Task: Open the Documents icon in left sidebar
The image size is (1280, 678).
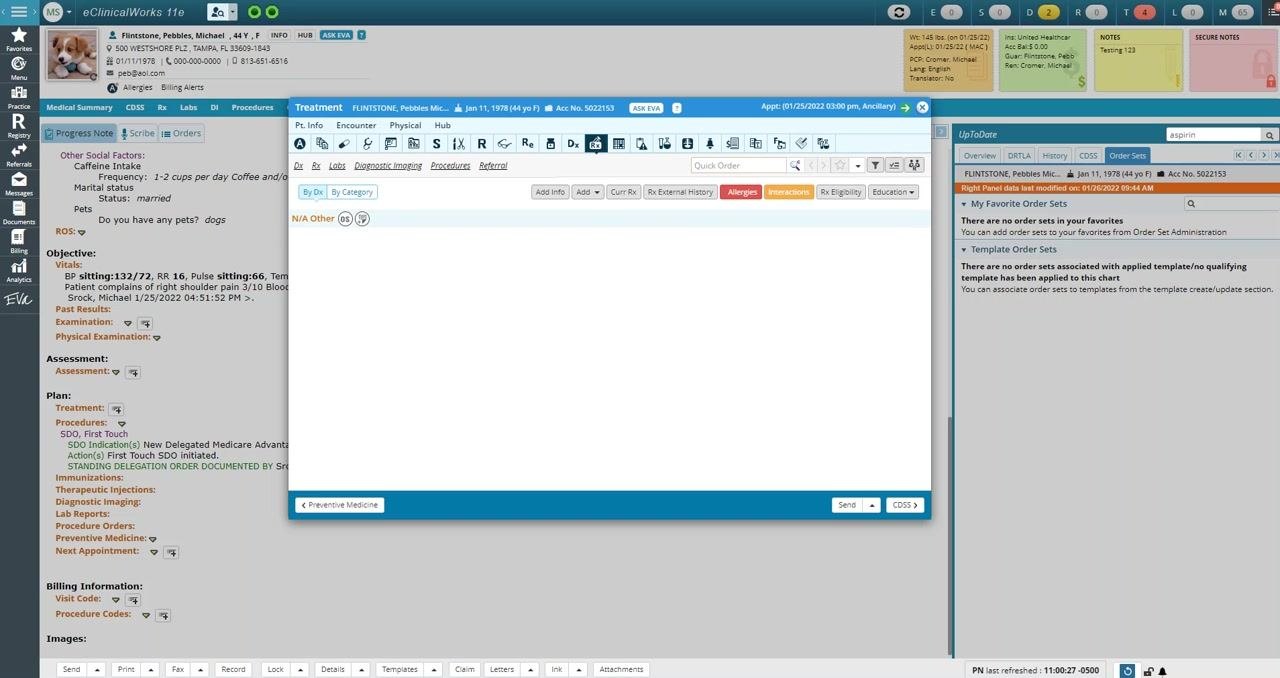Action: point(18,212)
